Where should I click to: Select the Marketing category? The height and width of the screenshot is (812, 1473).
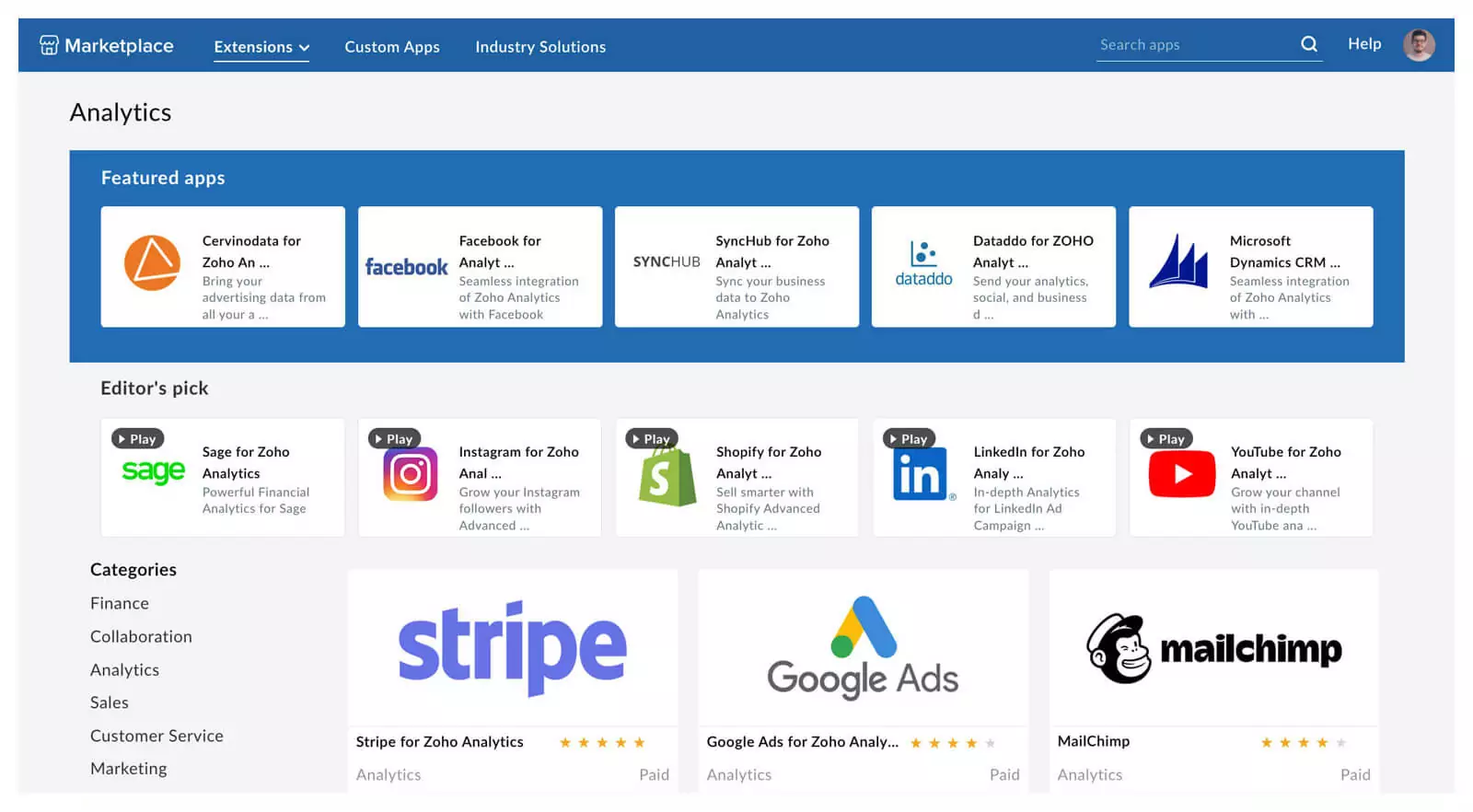(x=129, y=769)
